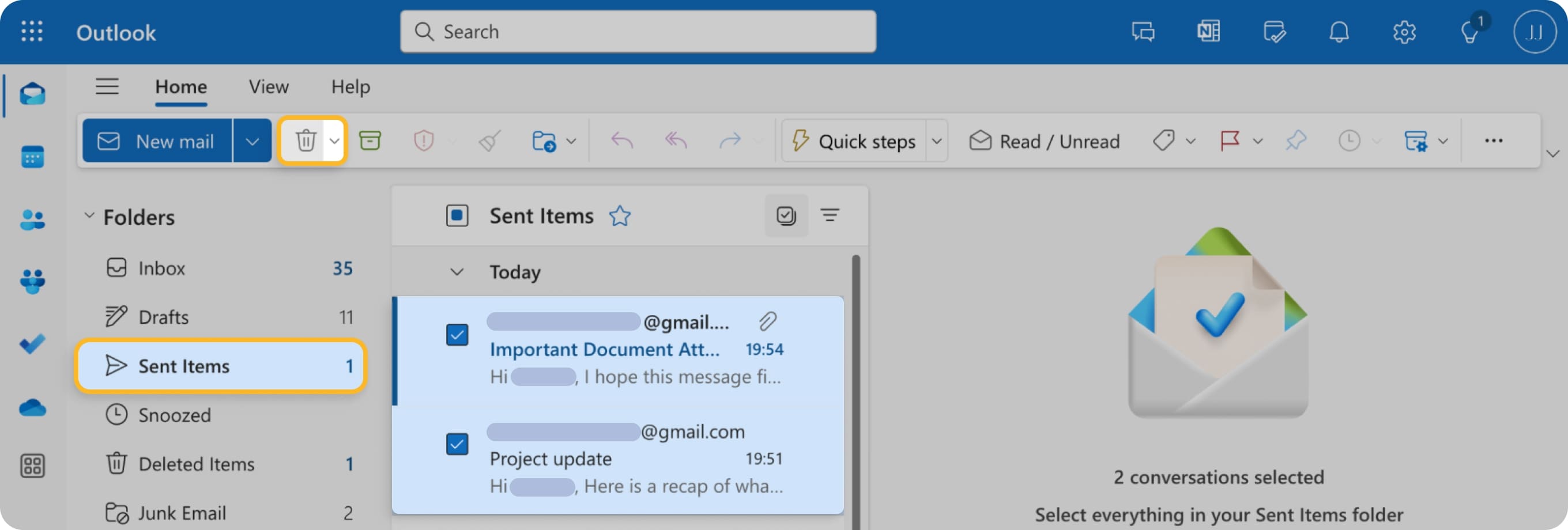The width and height of the screenshot is (1568, 530).
Task: Open Outlook Settings via the gear icon
Action: [x=1404, y=32]
